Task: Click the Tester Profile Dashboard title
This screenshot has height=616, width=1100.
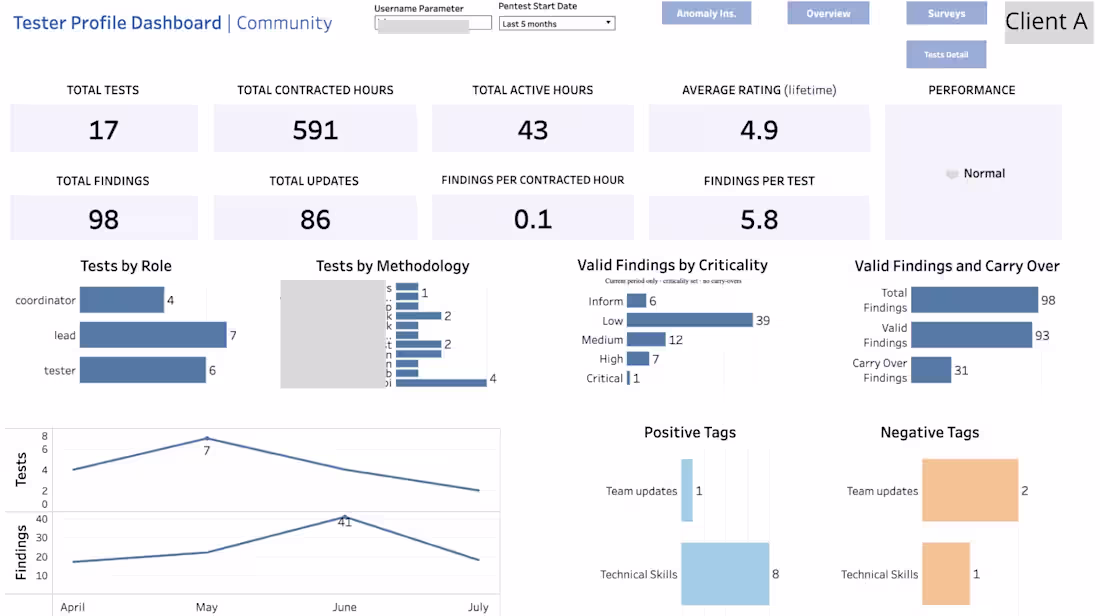Action: tap(117, 23)
